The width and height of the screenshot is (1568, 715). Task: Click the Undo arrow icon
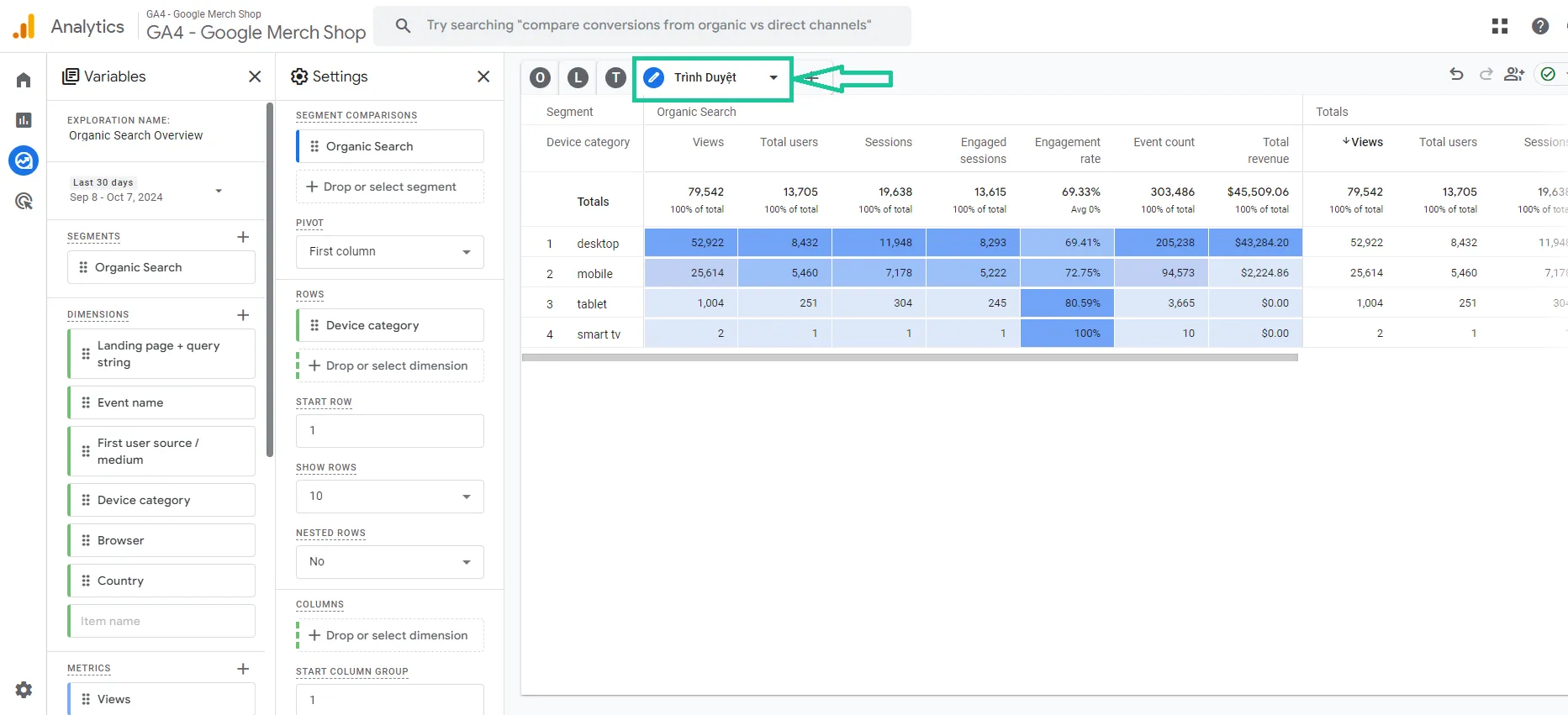tap(1457, 74)
